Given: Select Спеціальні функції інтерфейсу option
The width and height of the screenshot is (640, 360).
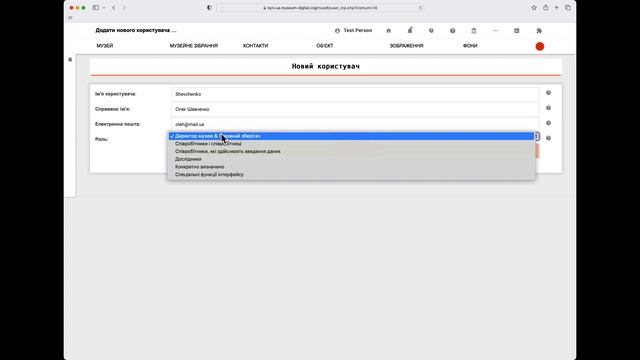Looking at the screenshot, I should tap(351, 174).
